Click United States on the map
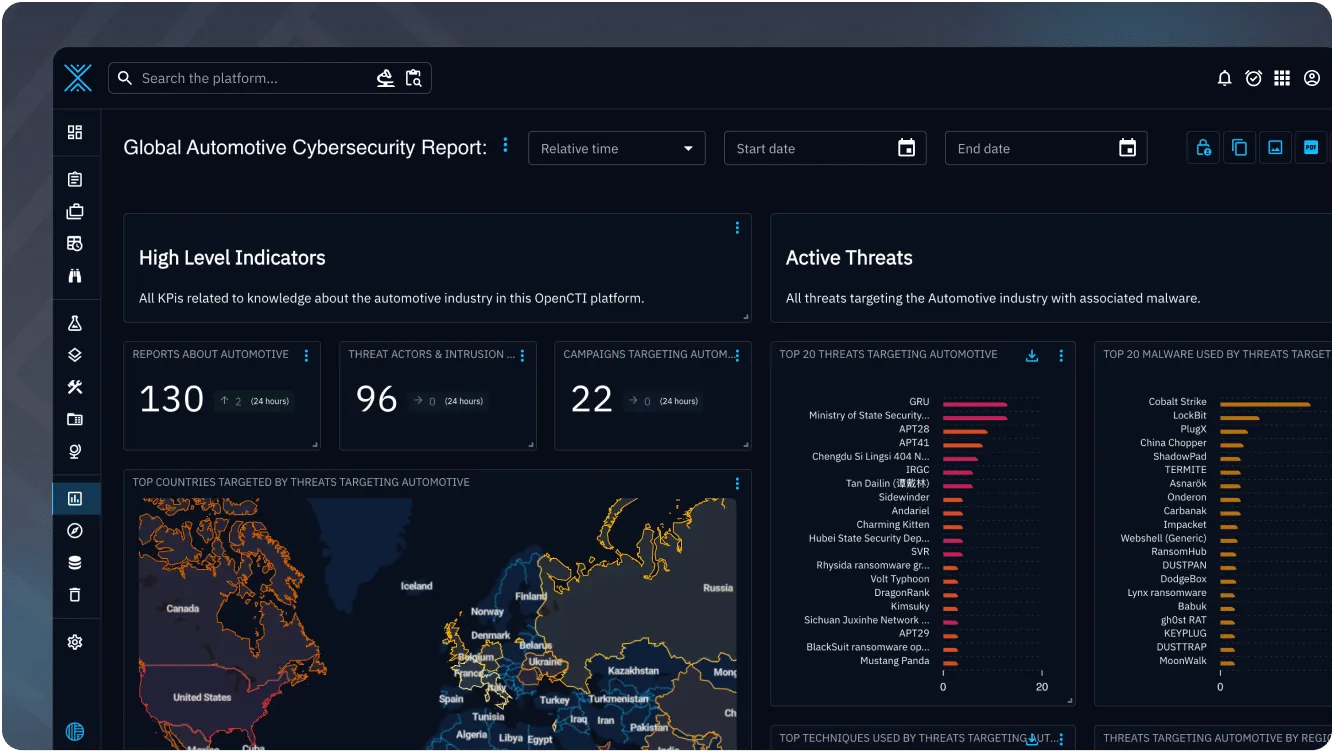This screenshot has height=752, width=1334. (202, 697)
